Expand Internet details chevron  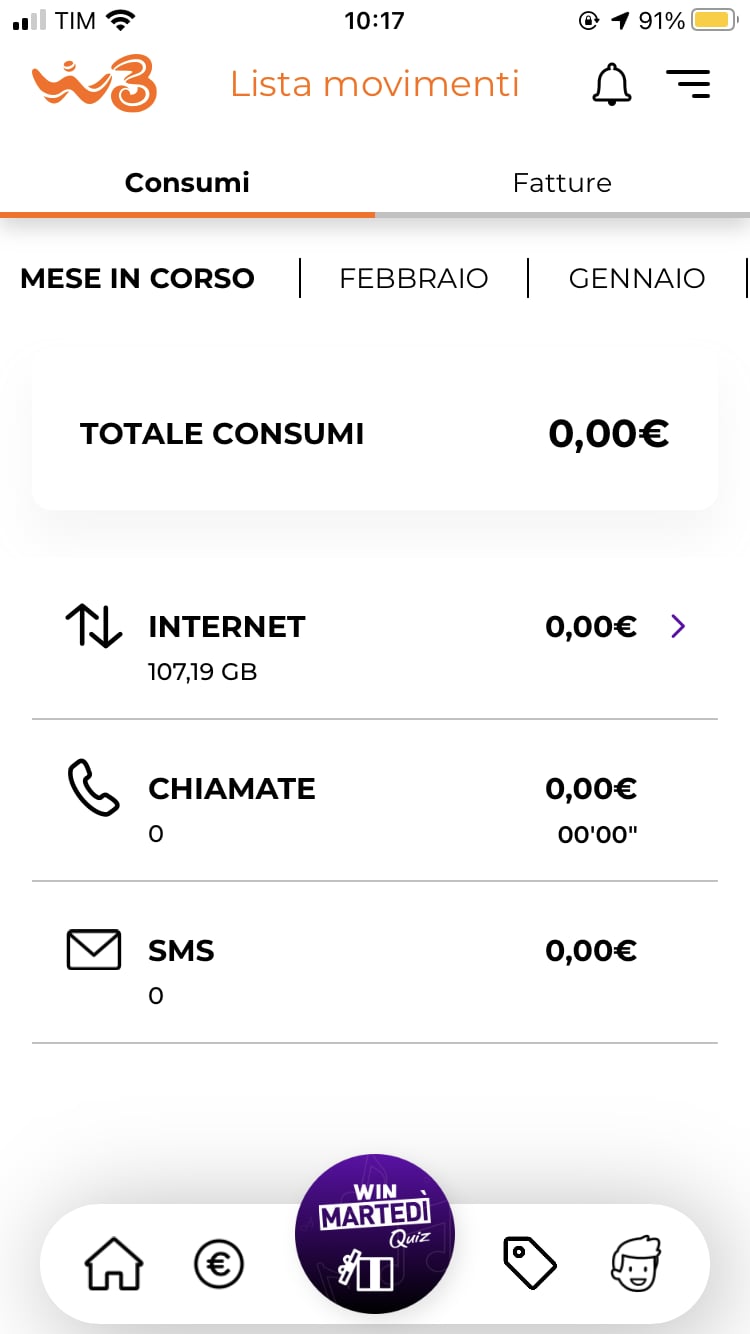click(679, 627)
